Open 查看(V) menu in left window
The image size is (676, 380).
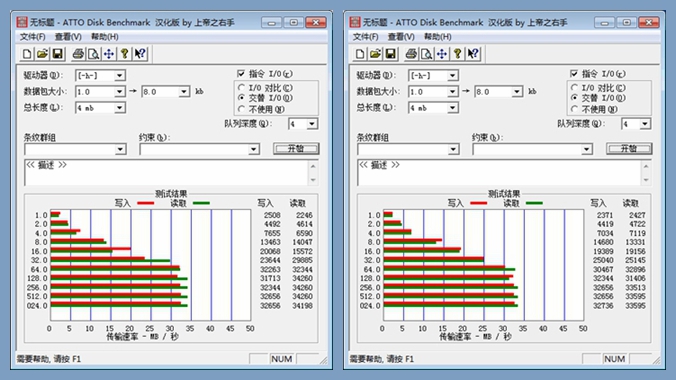click(x=68, y=37)
